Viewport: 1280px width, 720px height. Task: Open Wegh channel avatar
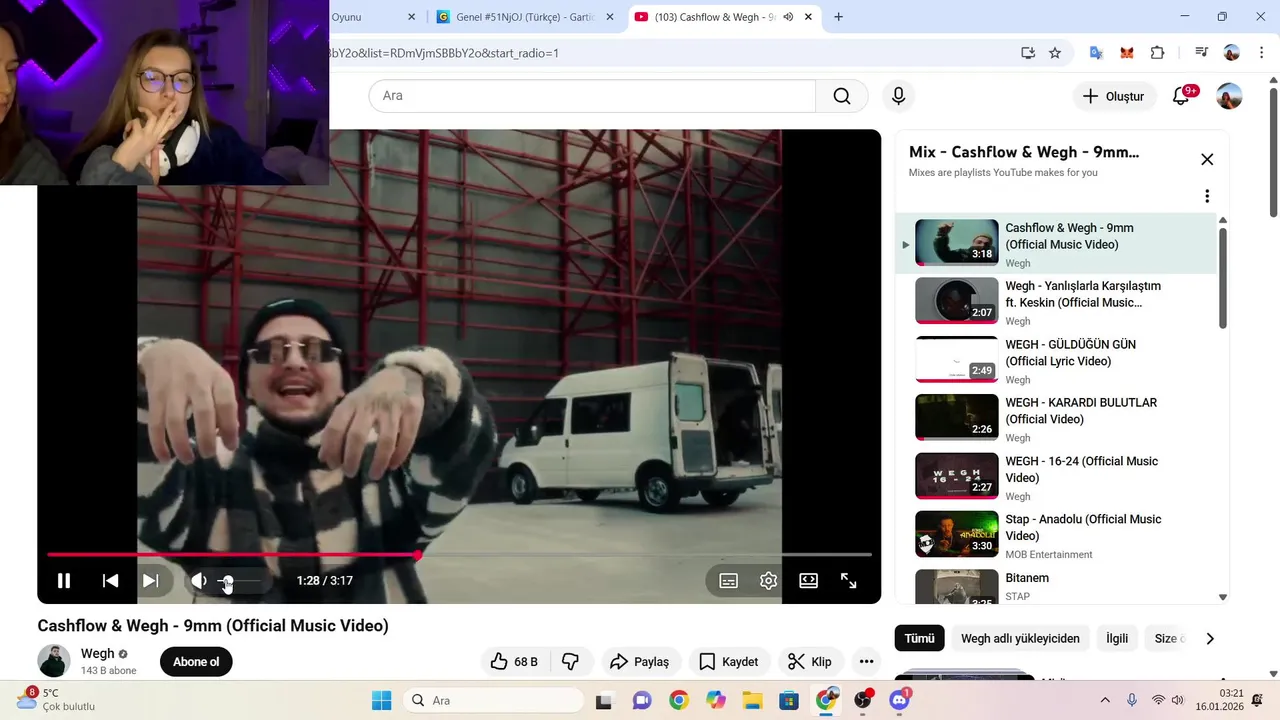coord(54,661)
